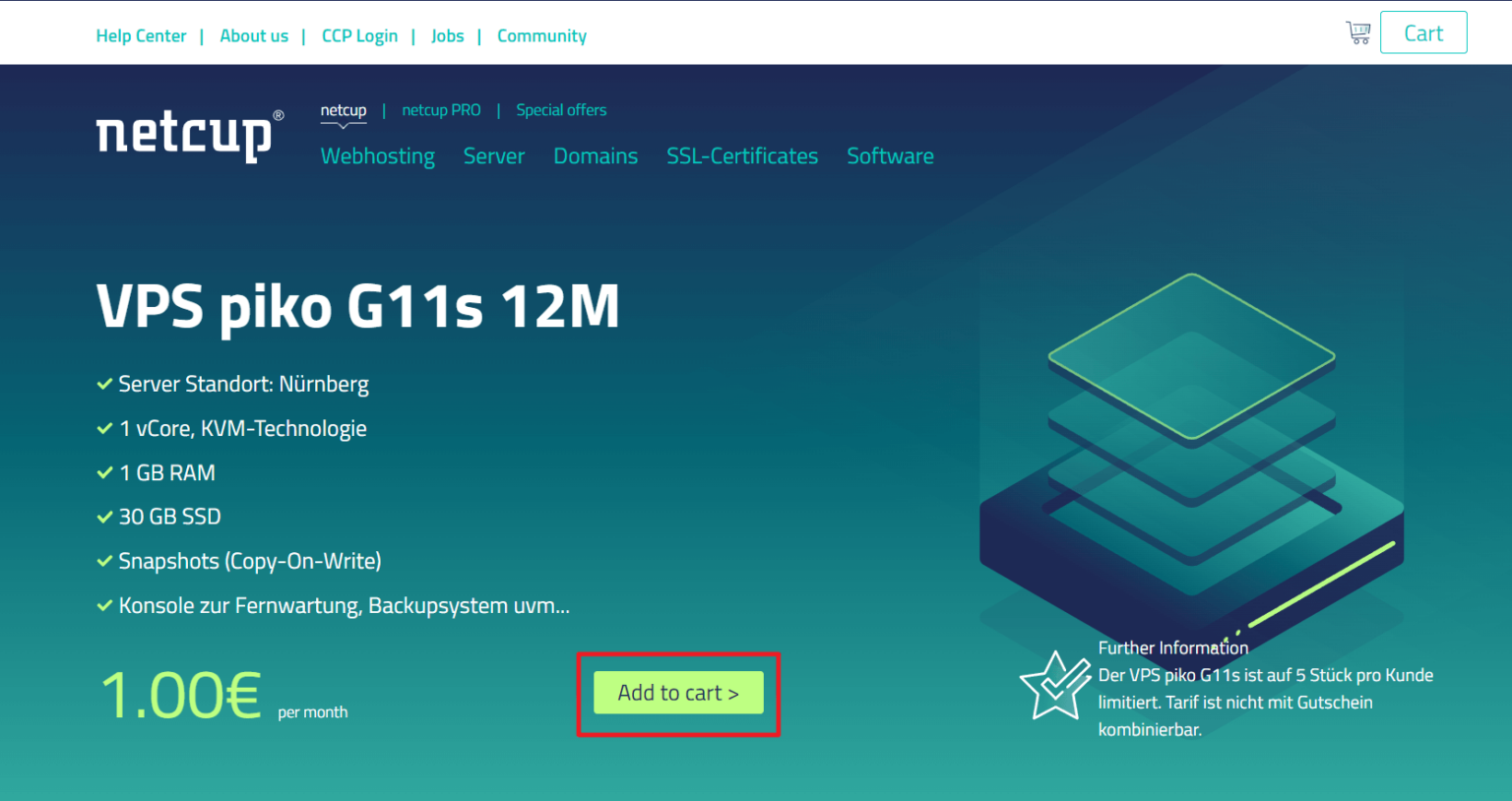Screen dimensions: 1512x801
Task: View Special offers tab
Action: pyautogui.click(x=561, y=110)
